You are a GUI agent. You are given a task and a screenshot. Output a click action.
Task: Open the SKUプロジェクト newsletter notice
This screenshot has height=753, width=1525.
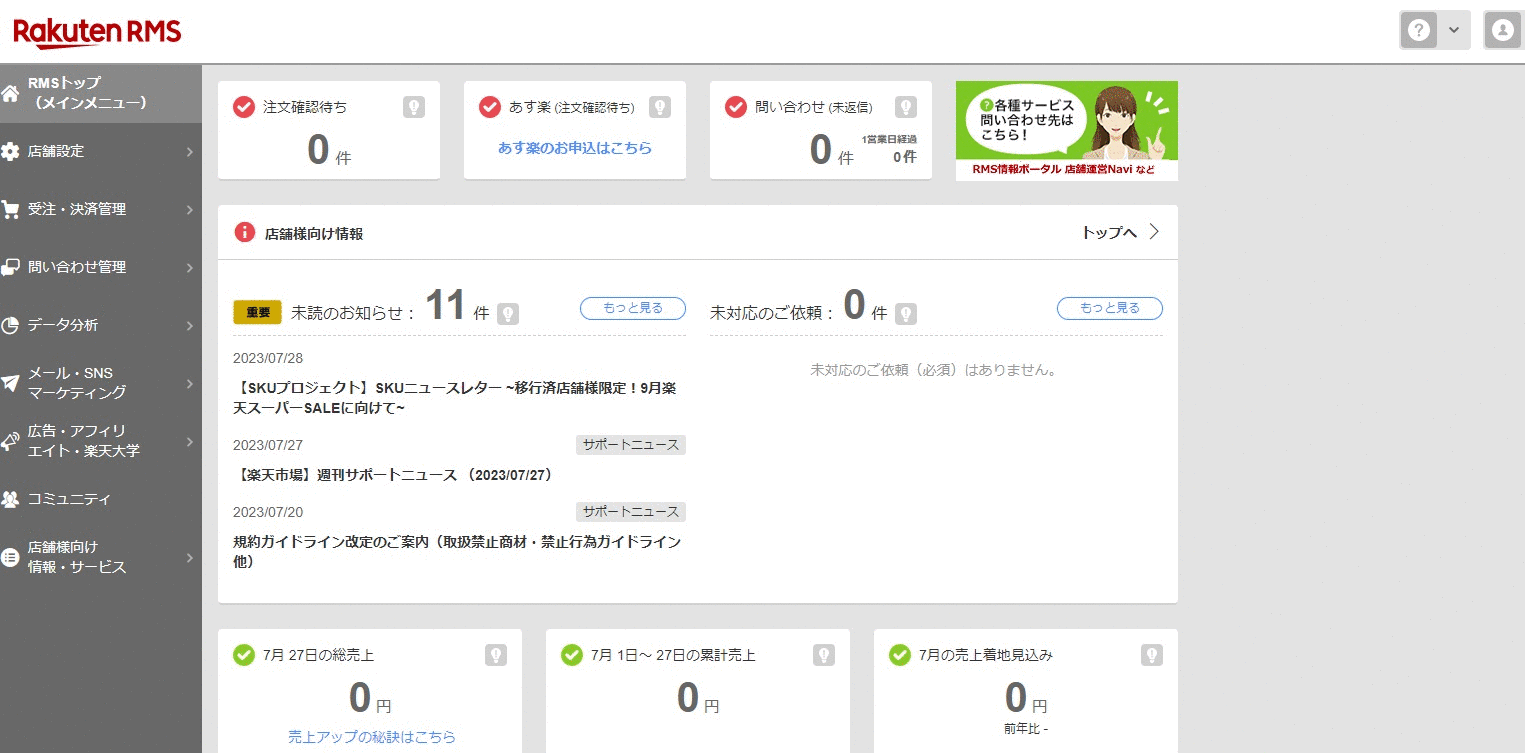pos(455,398)
